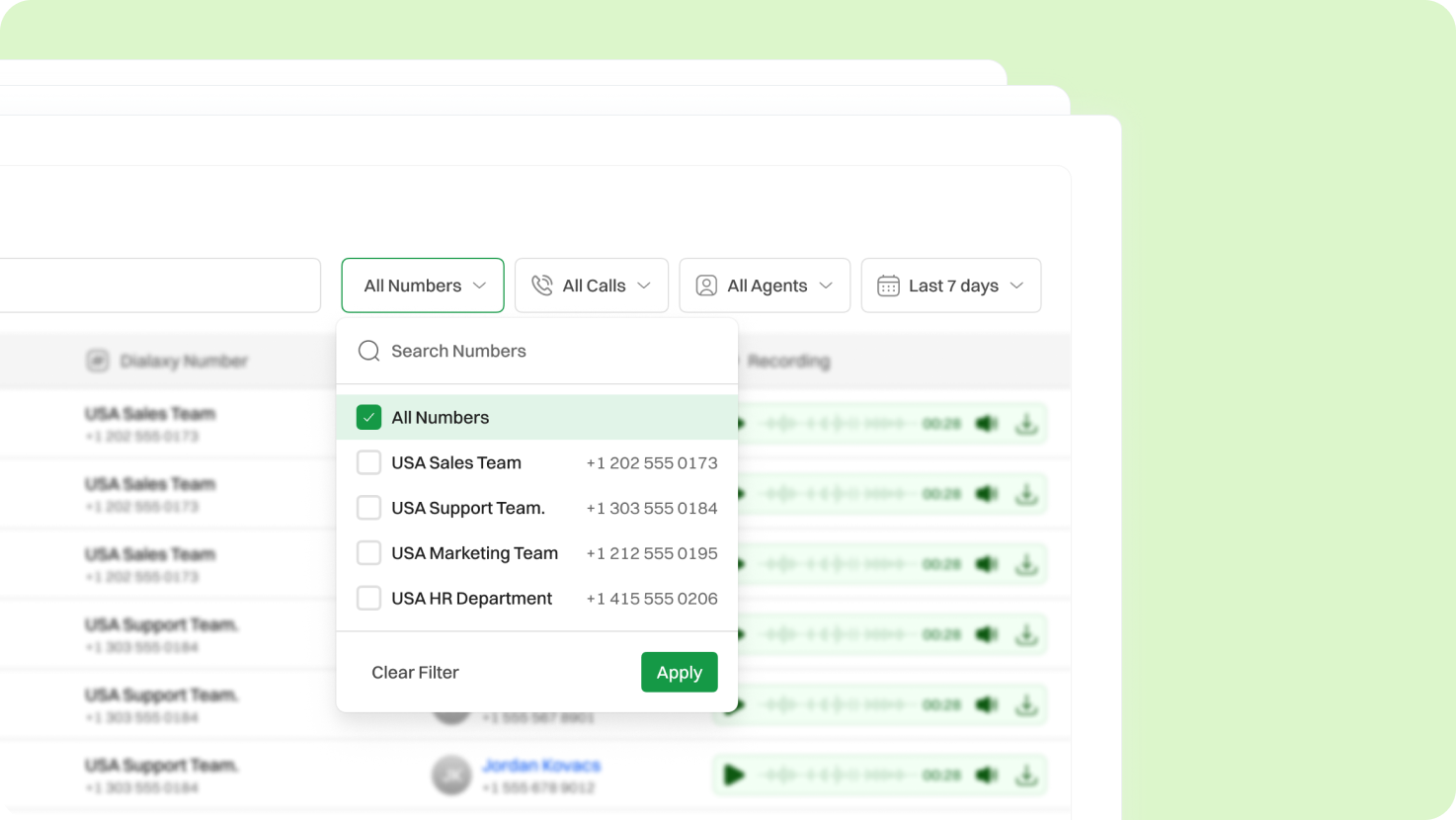This screenshot has width=1456, height=820.
Task: Focus the Search Numbers input field
Action: click(553, 351)
